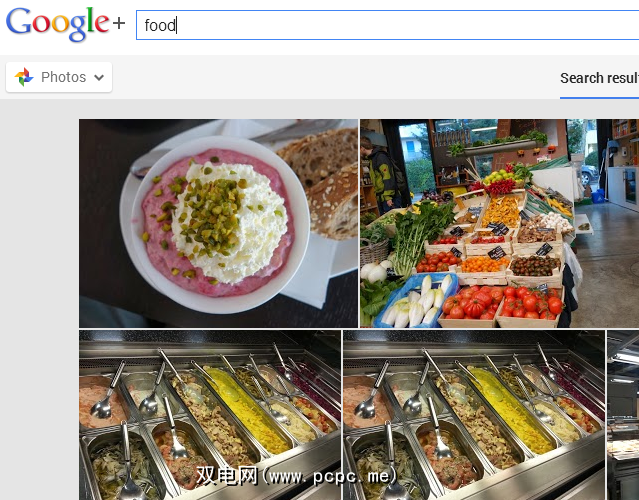The image size is (639, 500).
Task: Click the colorful Photos pinwheel icon
Action: pos(24,77)
